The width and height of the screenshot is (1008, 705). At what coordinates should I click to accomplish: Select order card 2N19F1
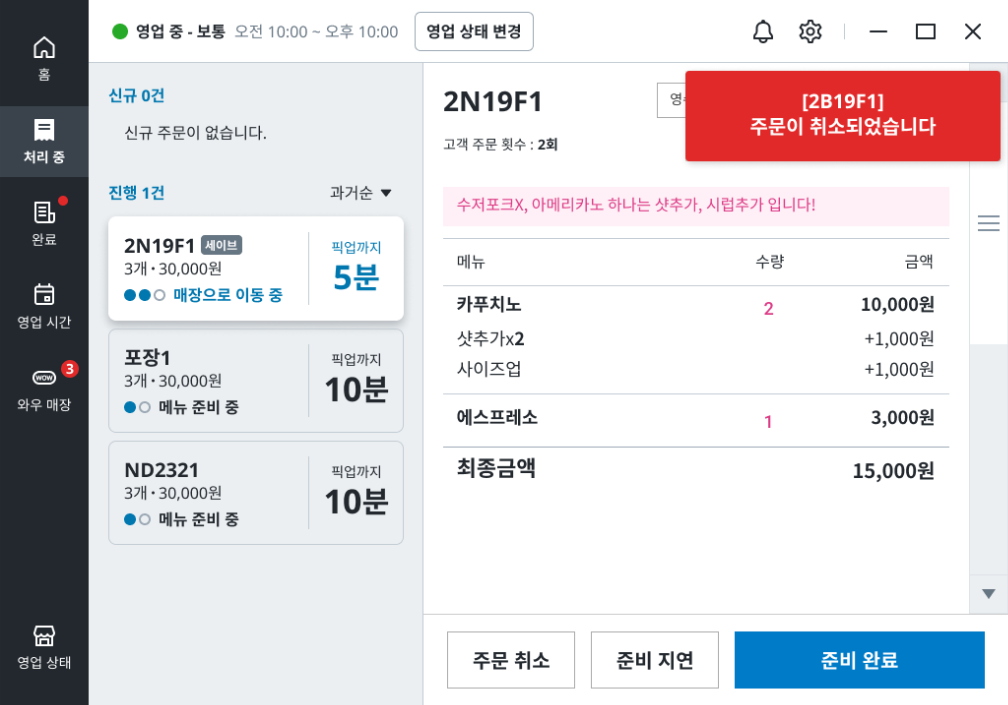pos(256,269)
